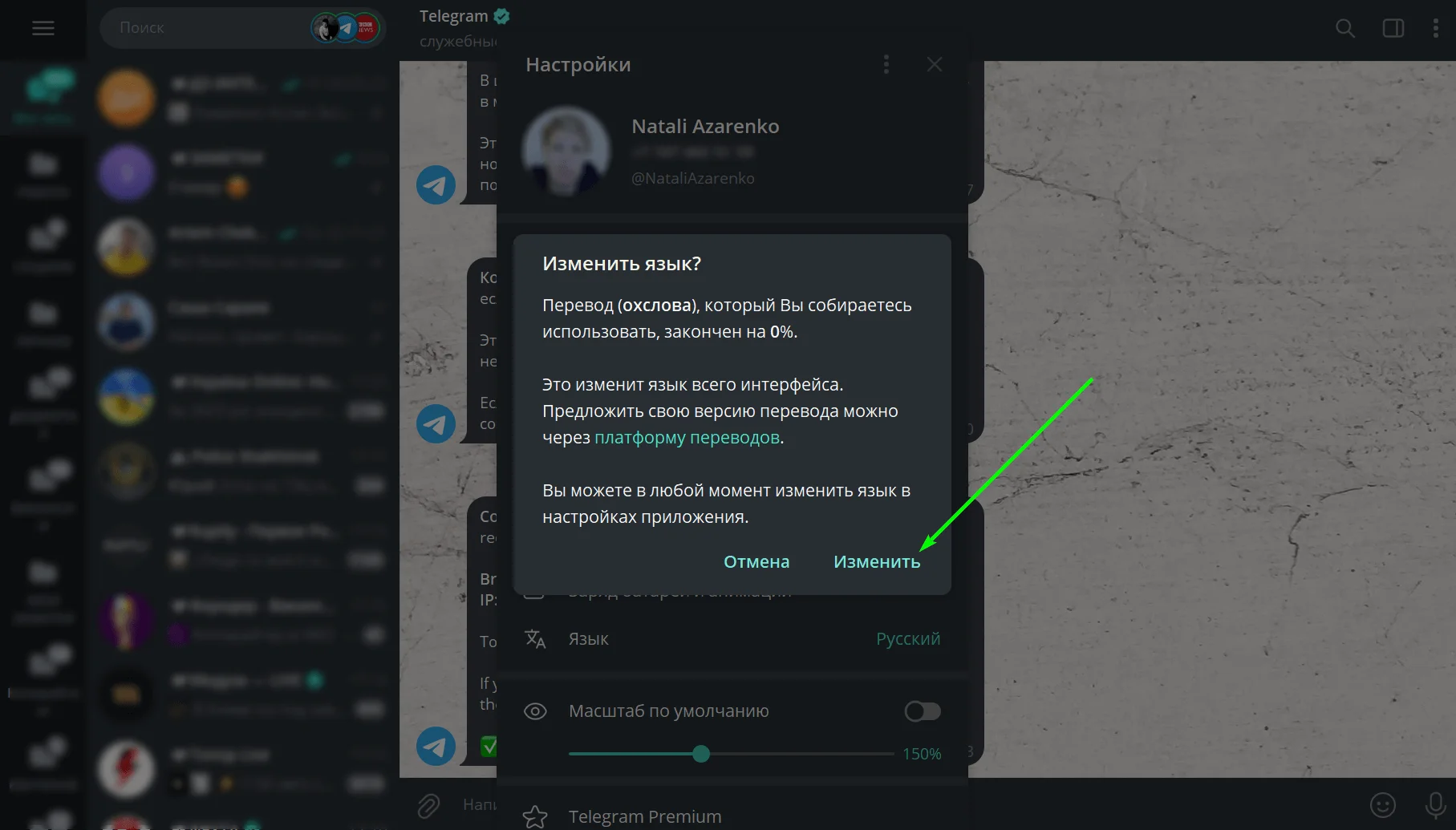
Task: Toggle the Масштаб по умолчанию switch
Action: [923, 711]
